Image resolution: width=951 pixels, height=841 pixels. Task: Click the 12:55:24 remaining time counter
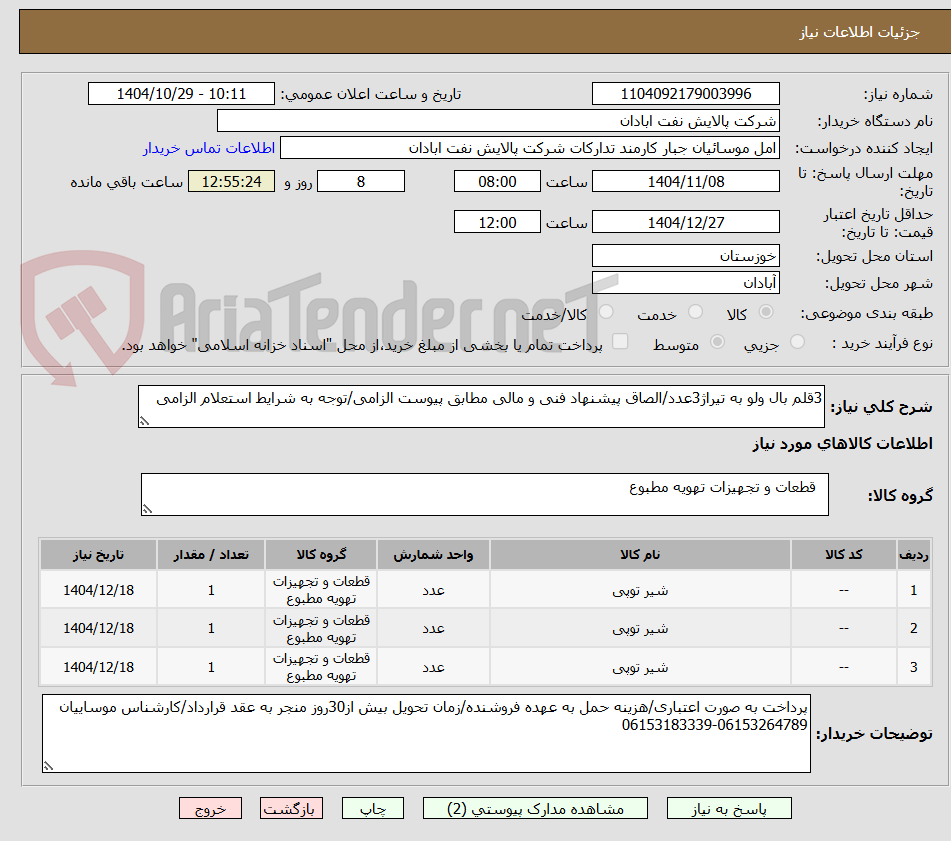tap(231, 182)
